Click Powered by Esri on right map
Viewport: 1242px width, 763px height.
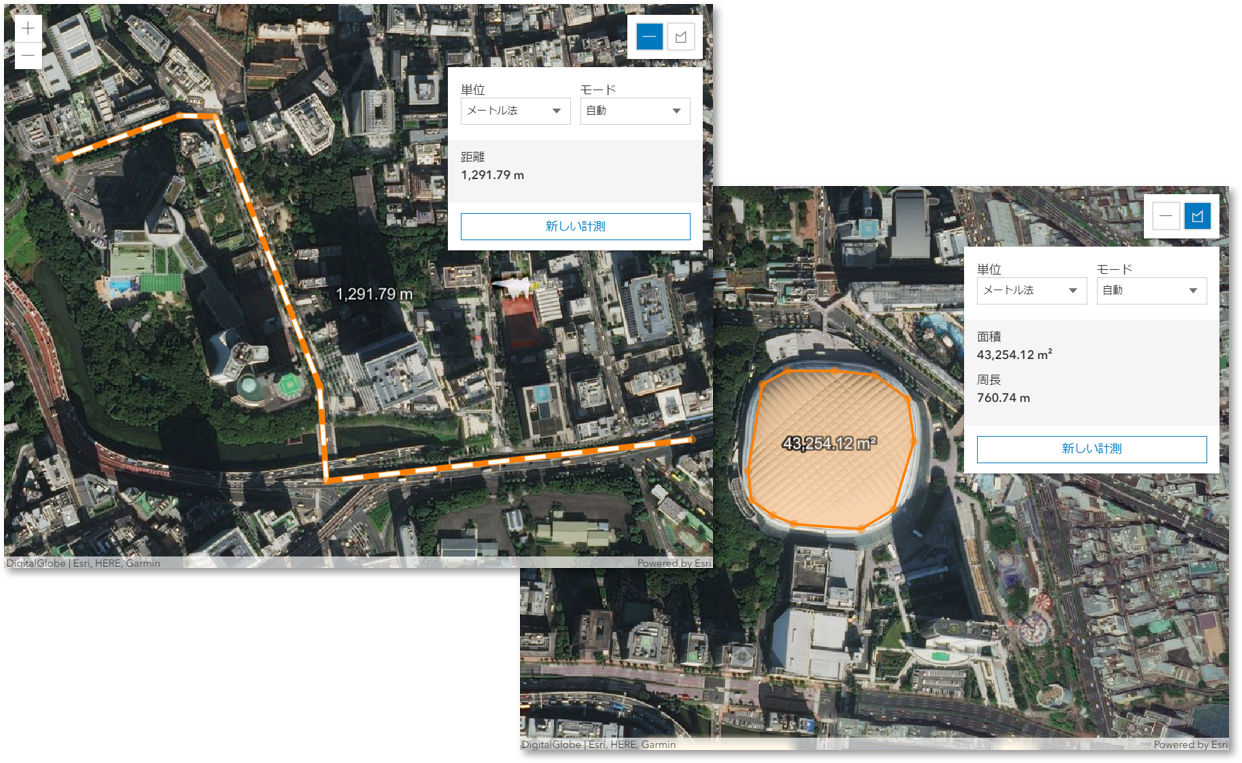(1190, 745)
